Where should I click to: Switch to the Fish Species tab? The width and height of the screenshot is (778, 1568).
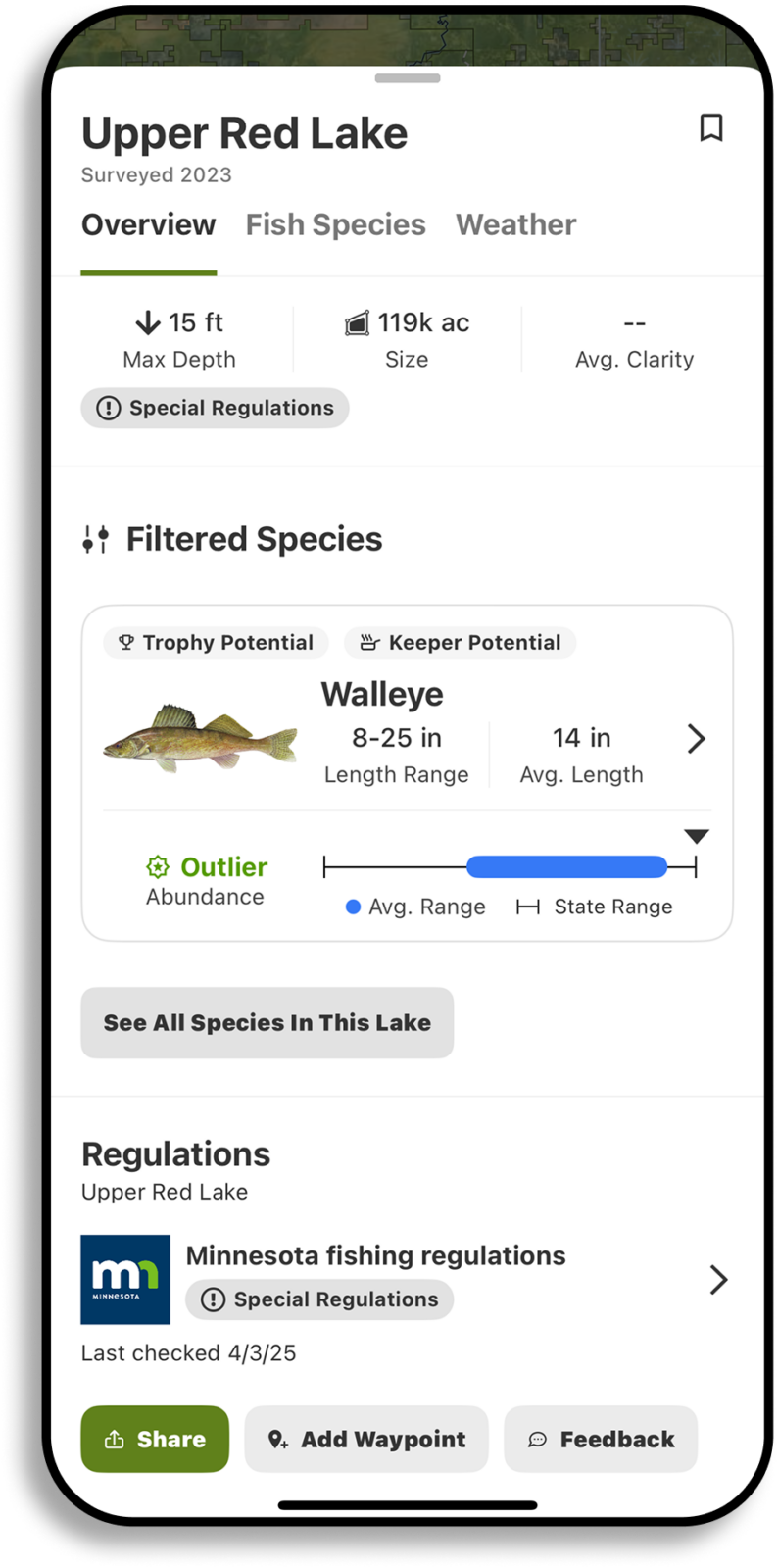tap(335, 225)
